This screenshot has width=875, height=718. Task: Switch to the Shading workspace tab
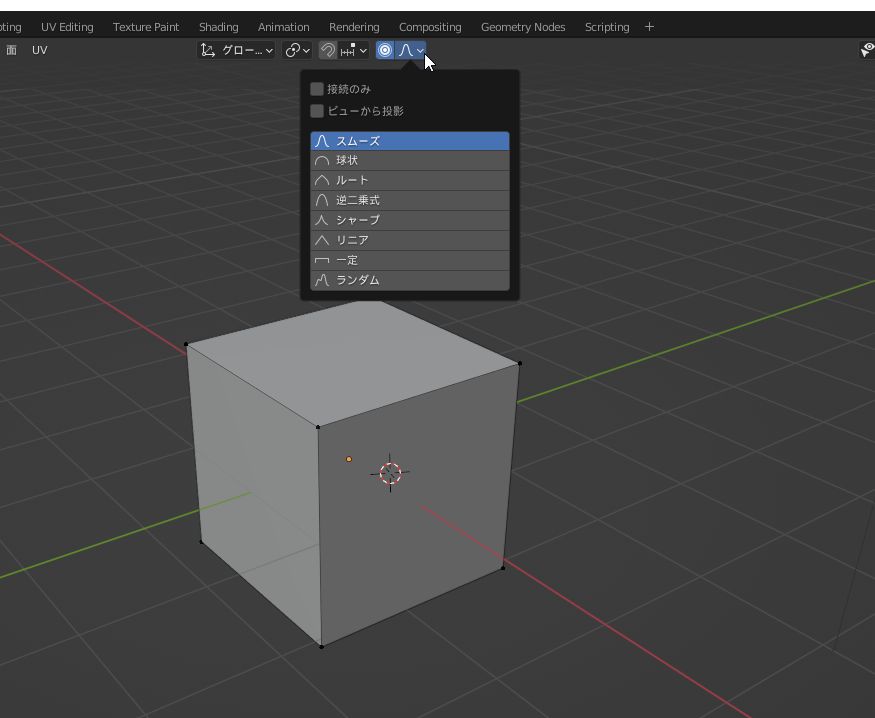(218, 27)
